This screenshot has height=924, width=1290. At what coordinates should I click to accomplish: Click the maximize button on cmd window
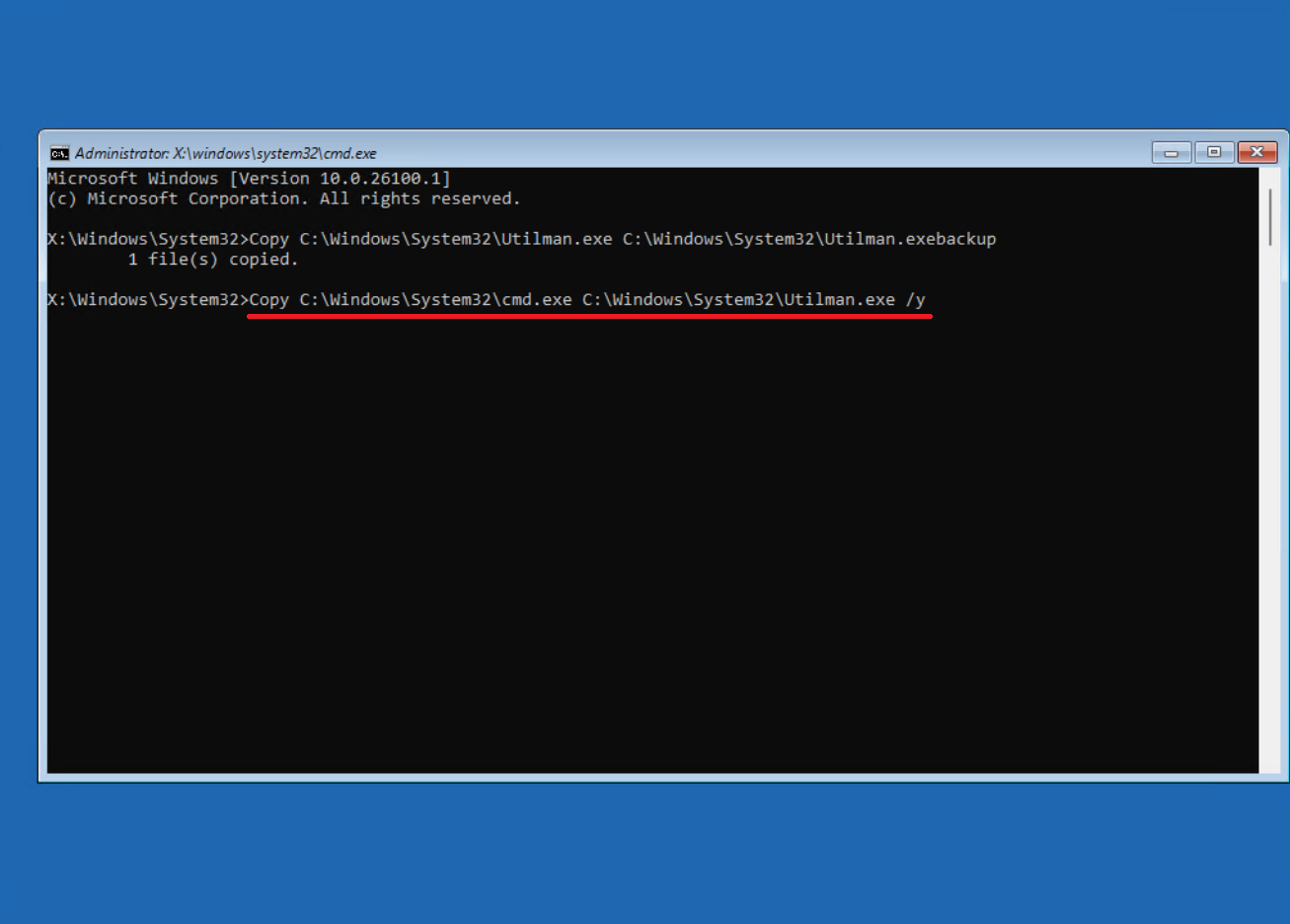pos(1214,152)
